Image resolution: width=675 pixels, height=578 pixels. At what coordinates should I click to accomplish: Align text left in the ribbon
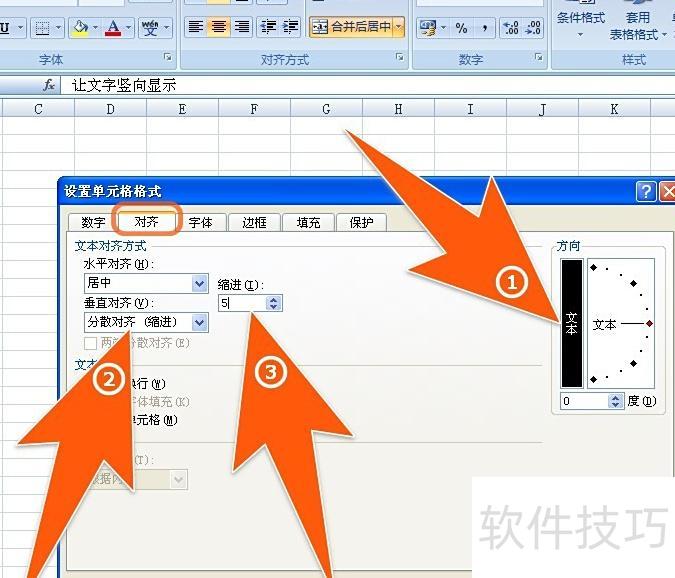click(x=196, y=27)
